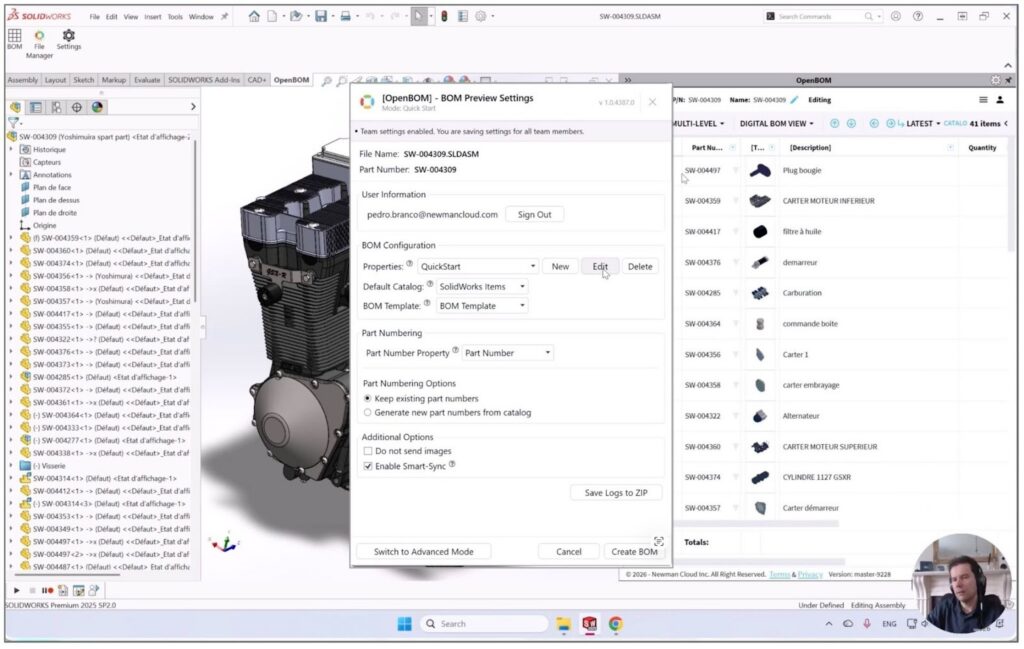Open the Properties QuickStart dropdown
Viewport: 1024px width, 649px height.
coord(477,266)
